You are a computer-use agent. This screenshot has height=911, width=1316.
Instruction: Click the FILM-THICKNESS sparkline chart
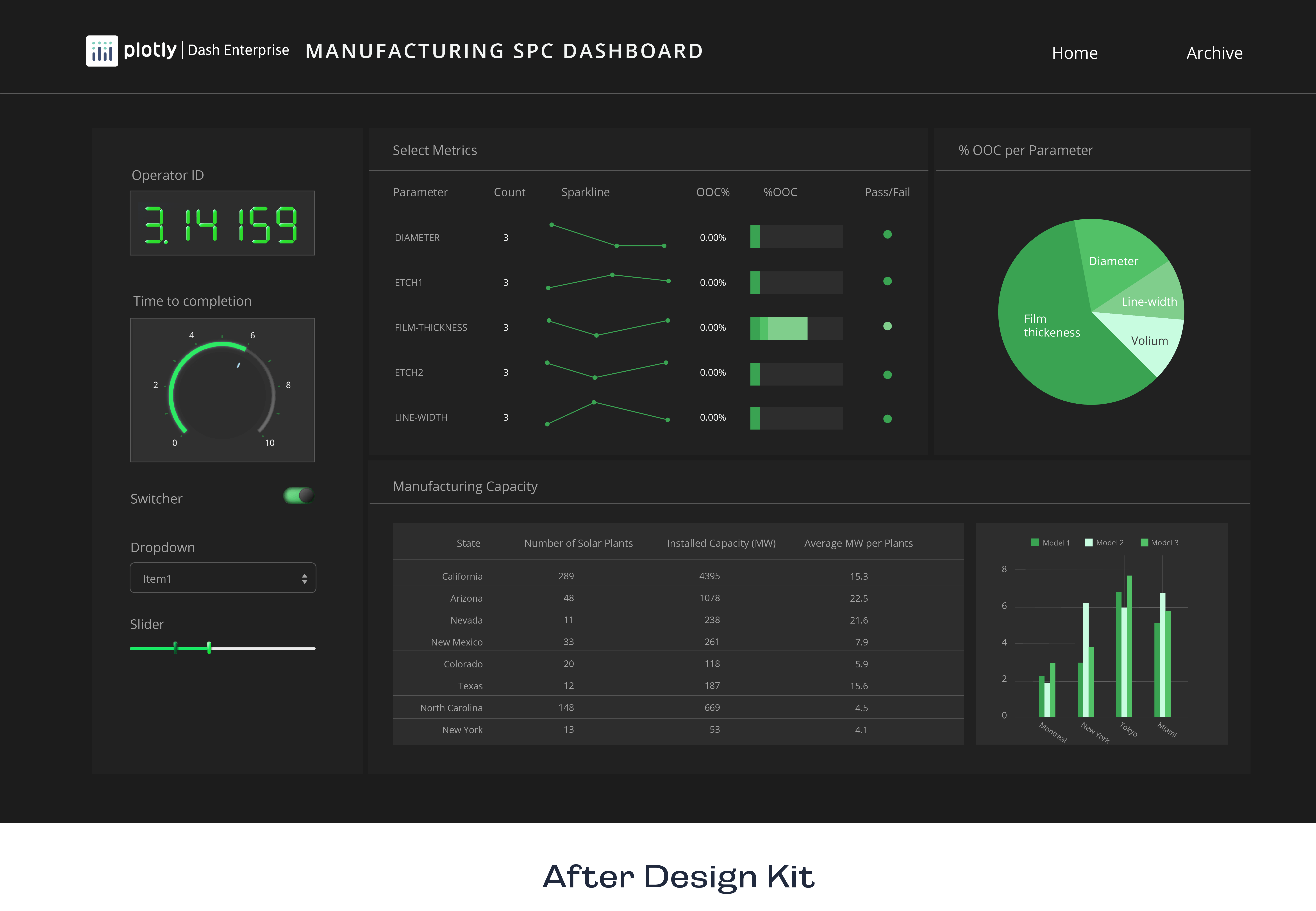click(608, 328)
